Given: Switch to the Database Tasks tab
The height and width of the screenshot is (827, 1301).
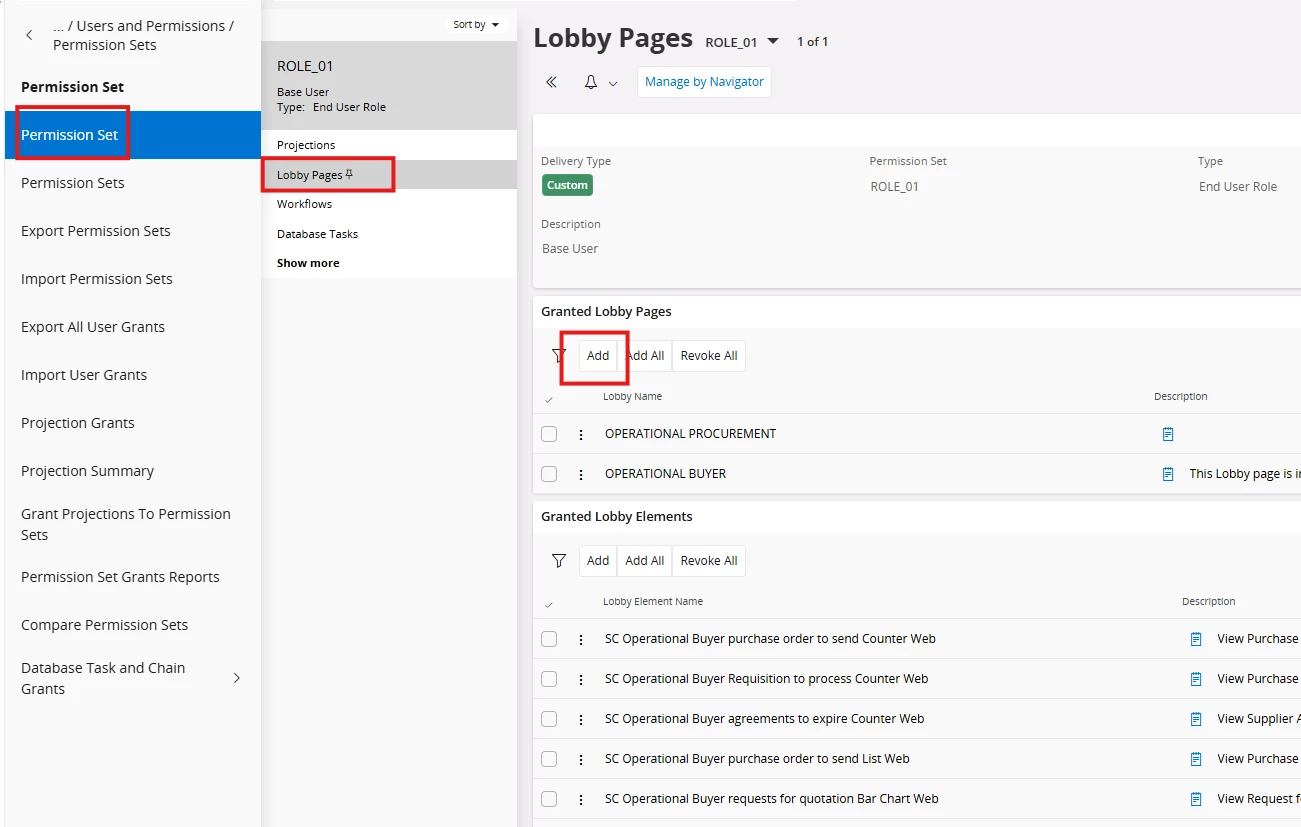Looking at the screenshot, I should (389, 234).
